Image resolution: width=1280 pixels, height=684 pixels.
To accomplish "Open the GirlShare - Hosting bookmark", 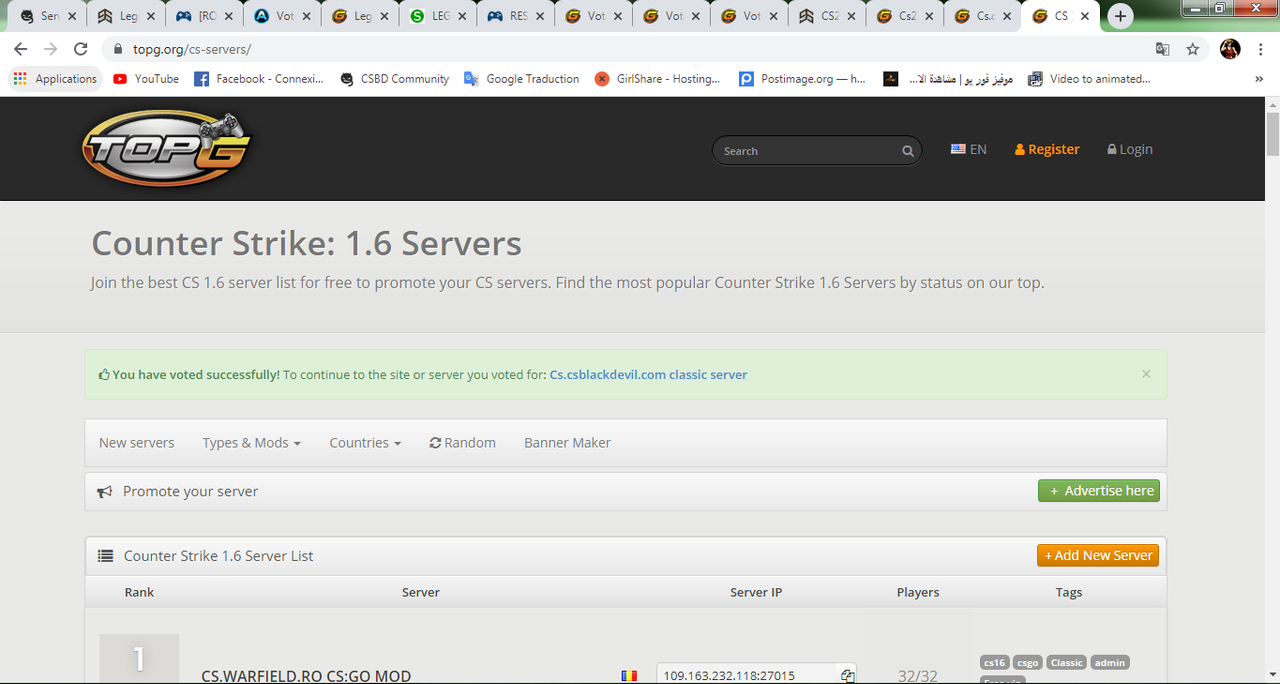I will tap(657, 79).
